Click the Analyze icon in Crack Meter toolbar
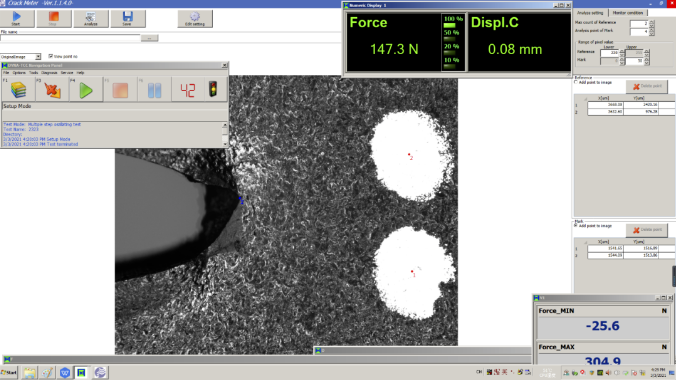The image size is (678, 383). coord(90,18)
